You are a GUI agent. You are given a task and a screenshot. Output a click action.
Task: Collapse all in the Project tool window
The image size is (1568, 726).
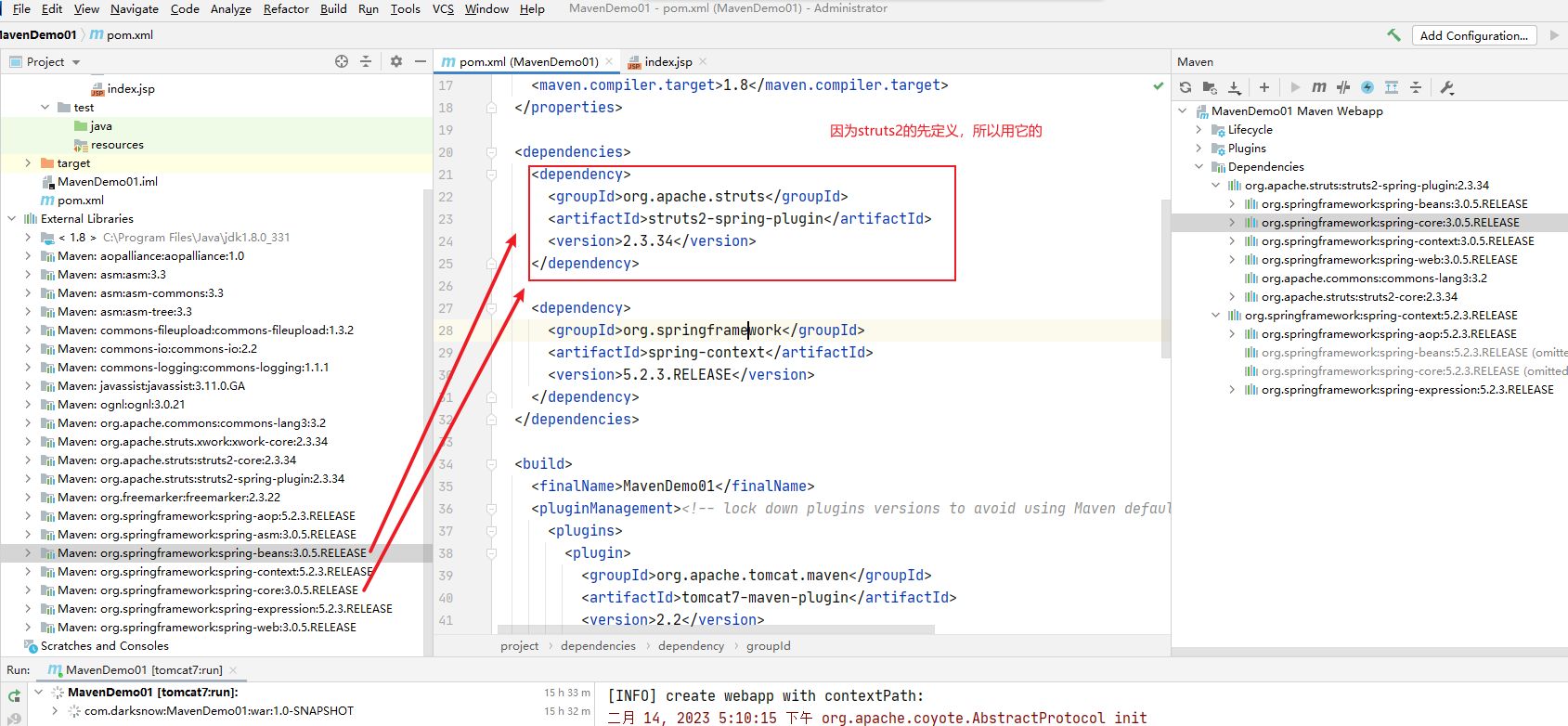(366, 61)
